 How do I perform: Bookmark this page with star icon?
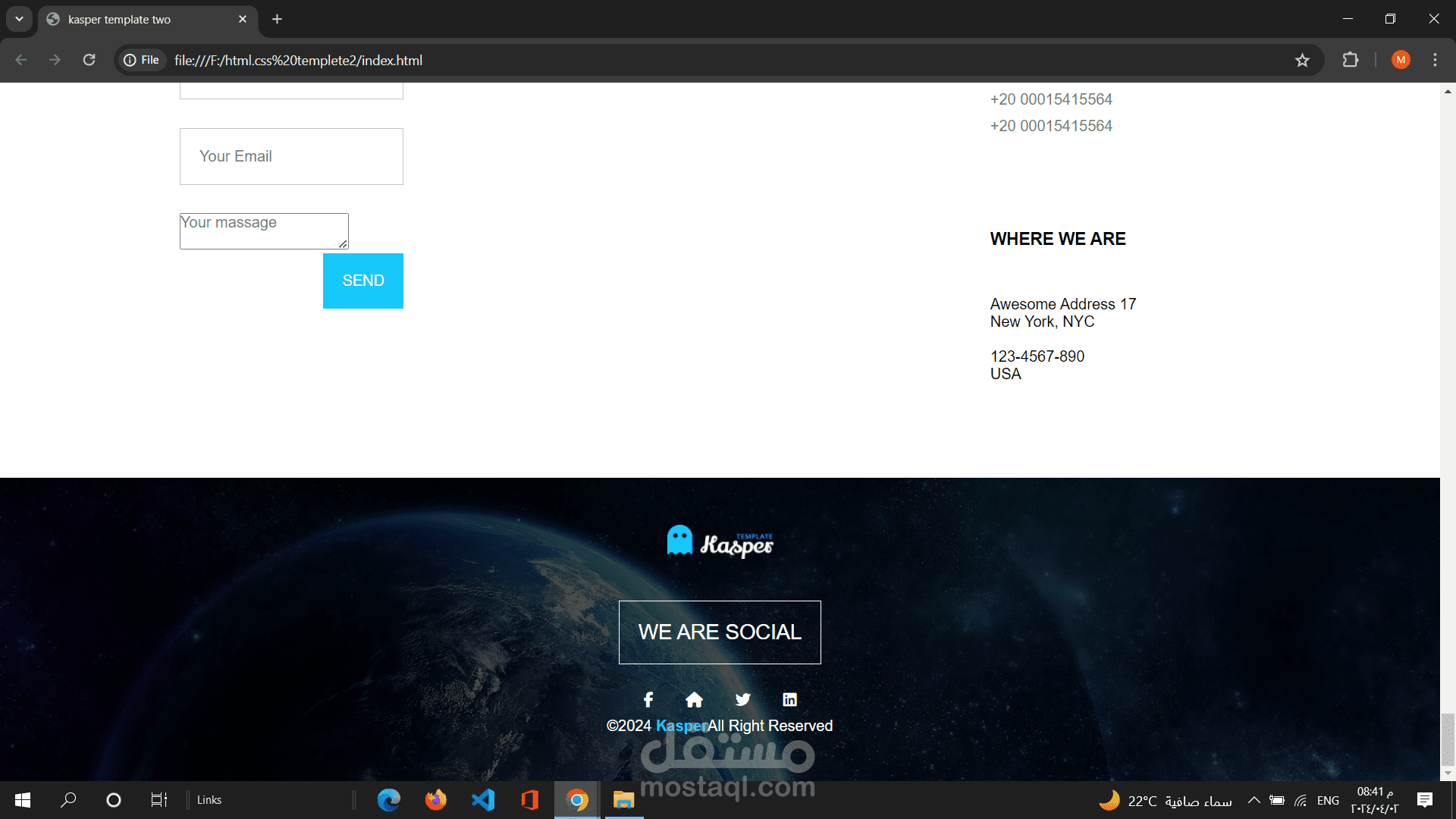pos(1302,60)
